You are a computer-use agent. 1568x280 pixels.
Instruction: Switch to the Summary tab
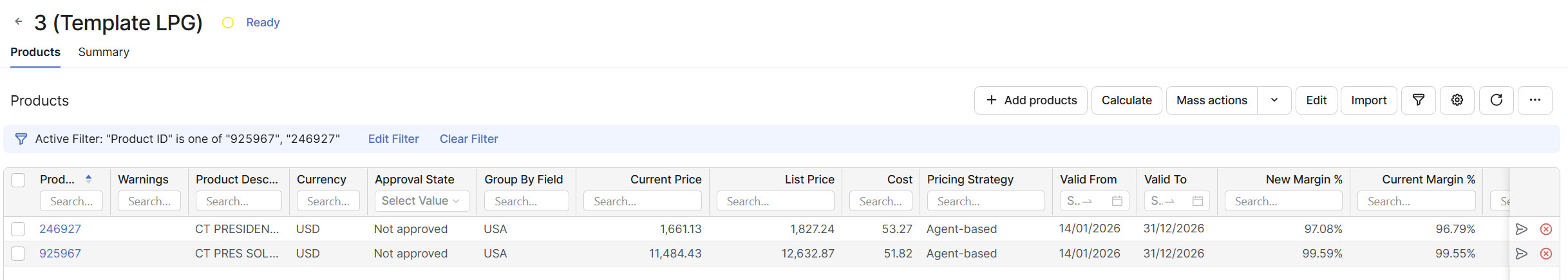[104, 52]
